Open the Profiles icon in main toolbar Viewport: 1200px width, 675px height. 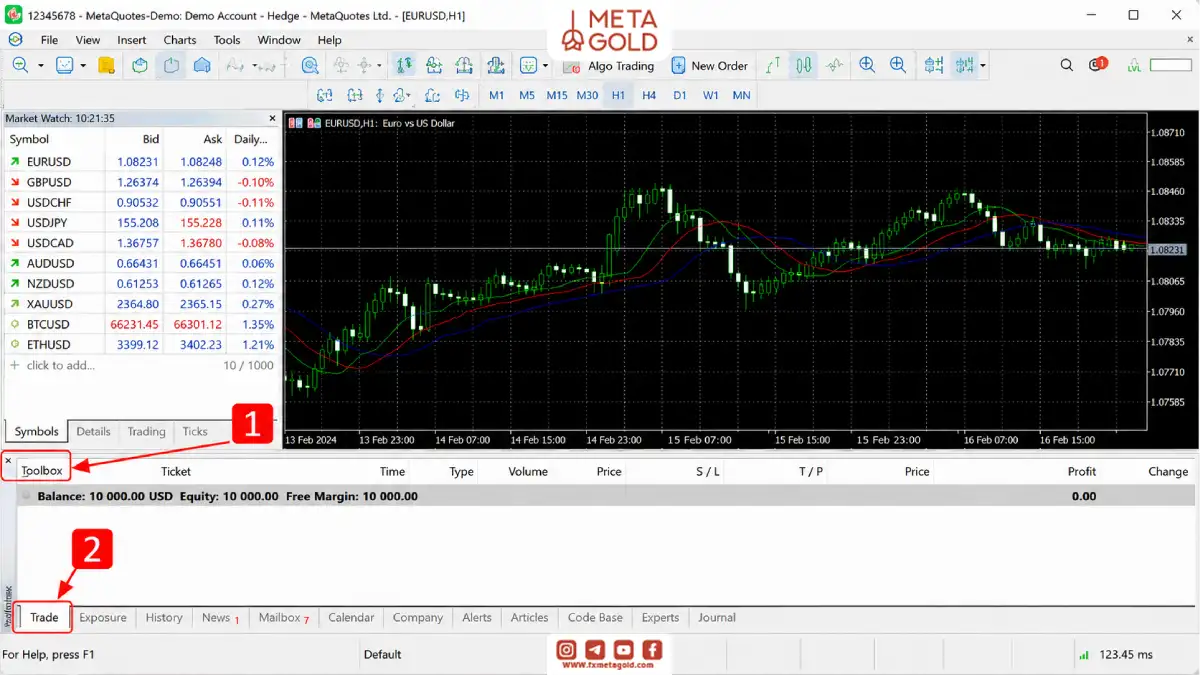(65, 65)
